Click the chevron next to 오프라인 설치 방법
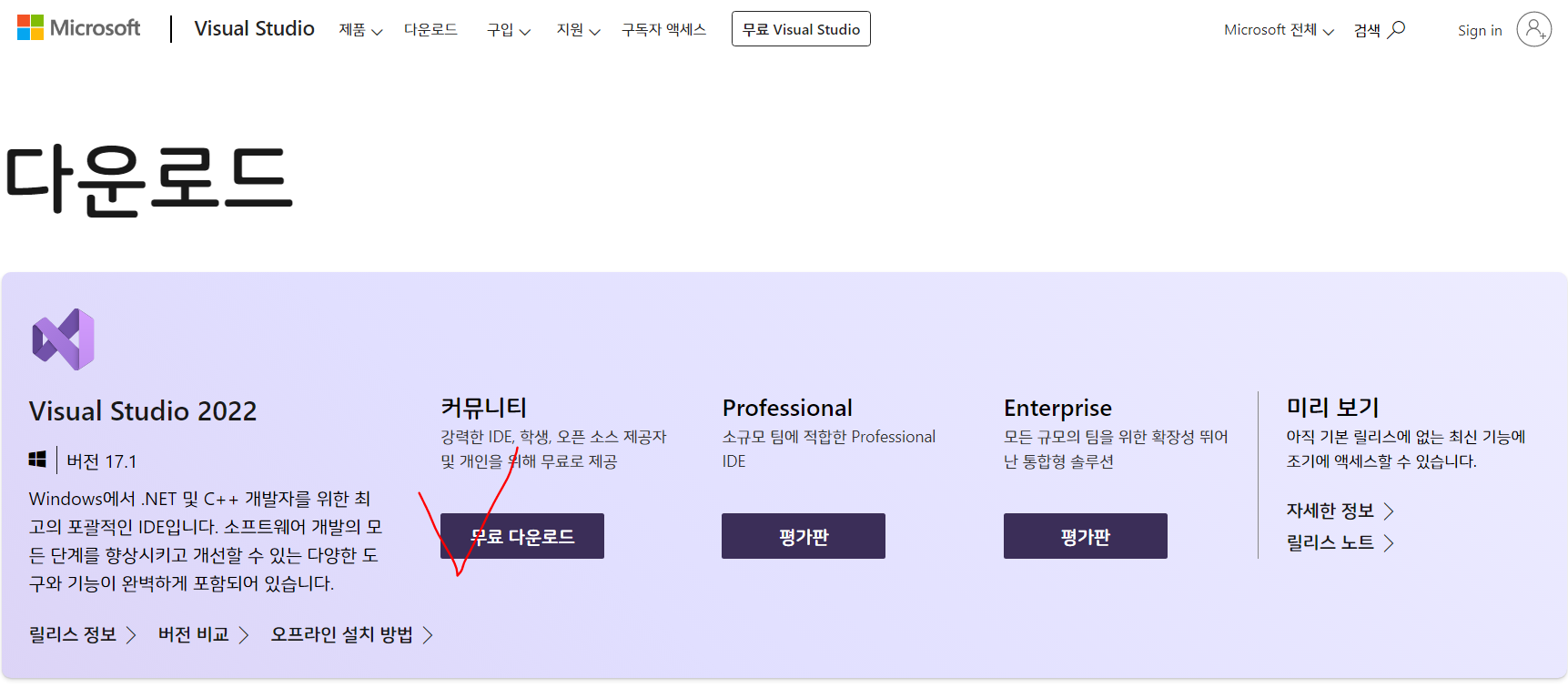 pos(428,635)
